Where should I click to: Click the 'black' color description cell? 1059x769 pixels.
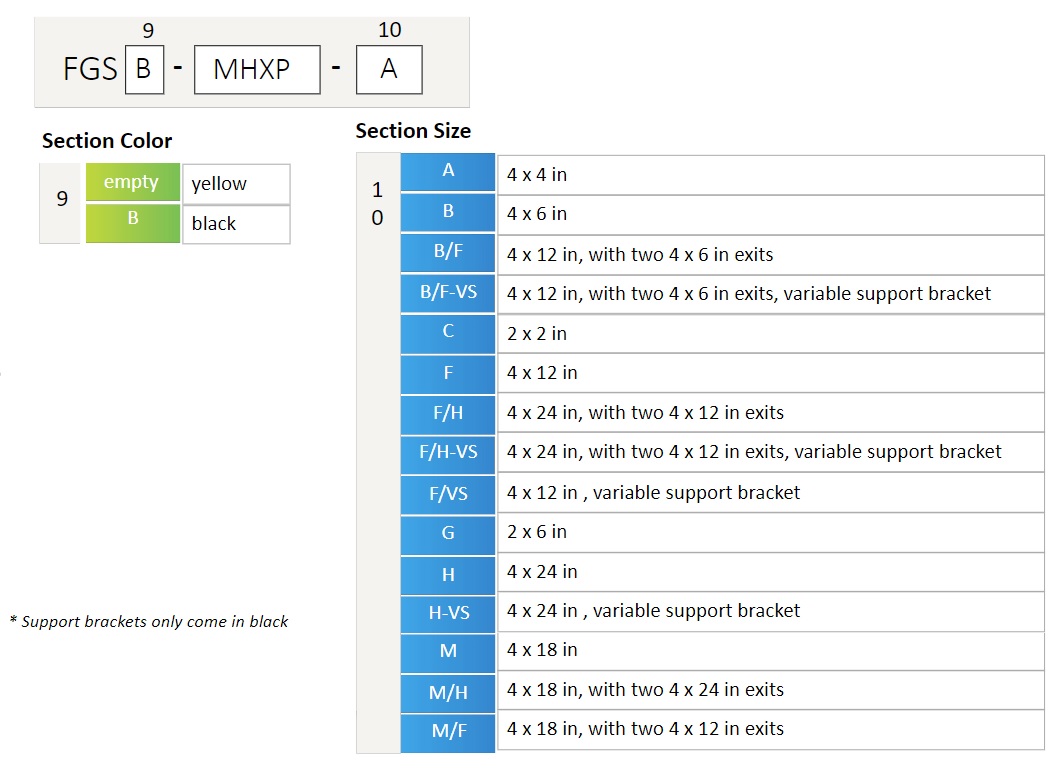[236, 224]
